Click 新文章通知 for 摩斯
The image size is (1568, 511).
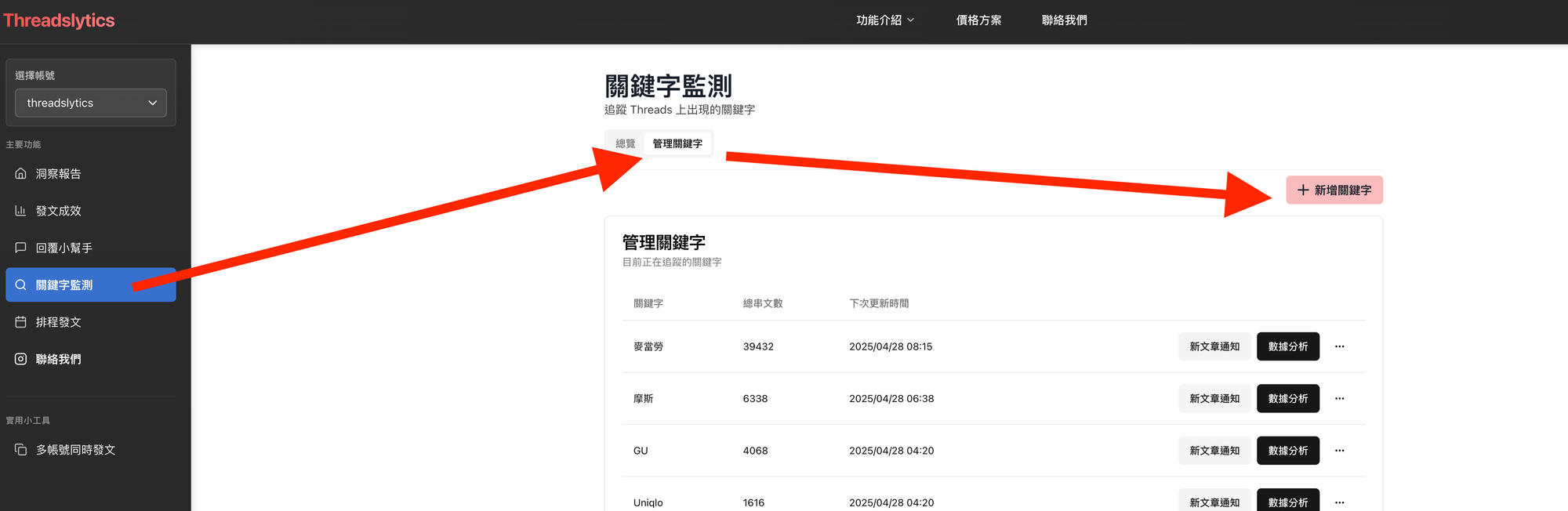[x=1214, y=398]
